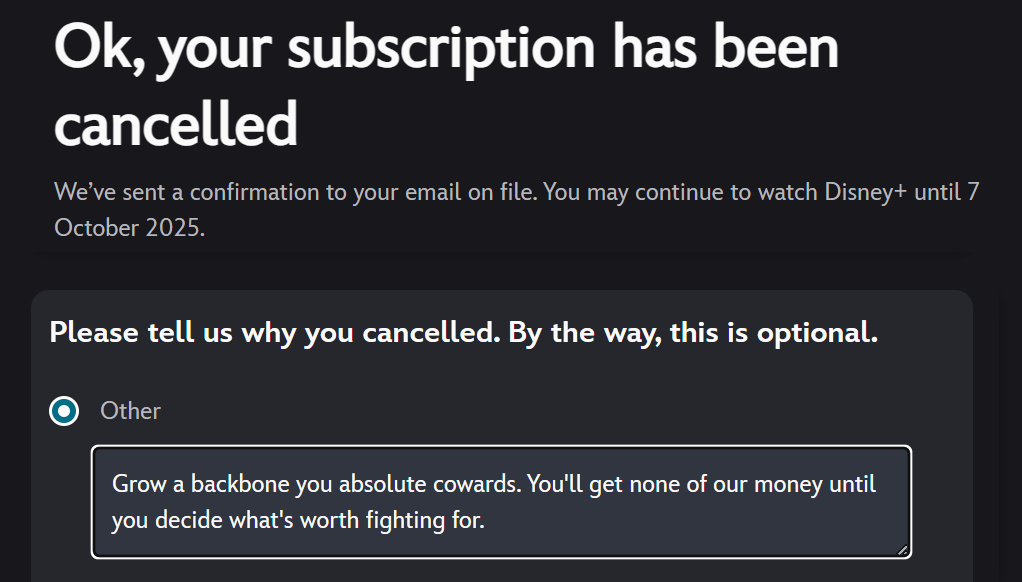The height and width of the screenshot is (582, 1022).
Task: Click "You'll" in the feedback textbox
Action: click(556, 484)
